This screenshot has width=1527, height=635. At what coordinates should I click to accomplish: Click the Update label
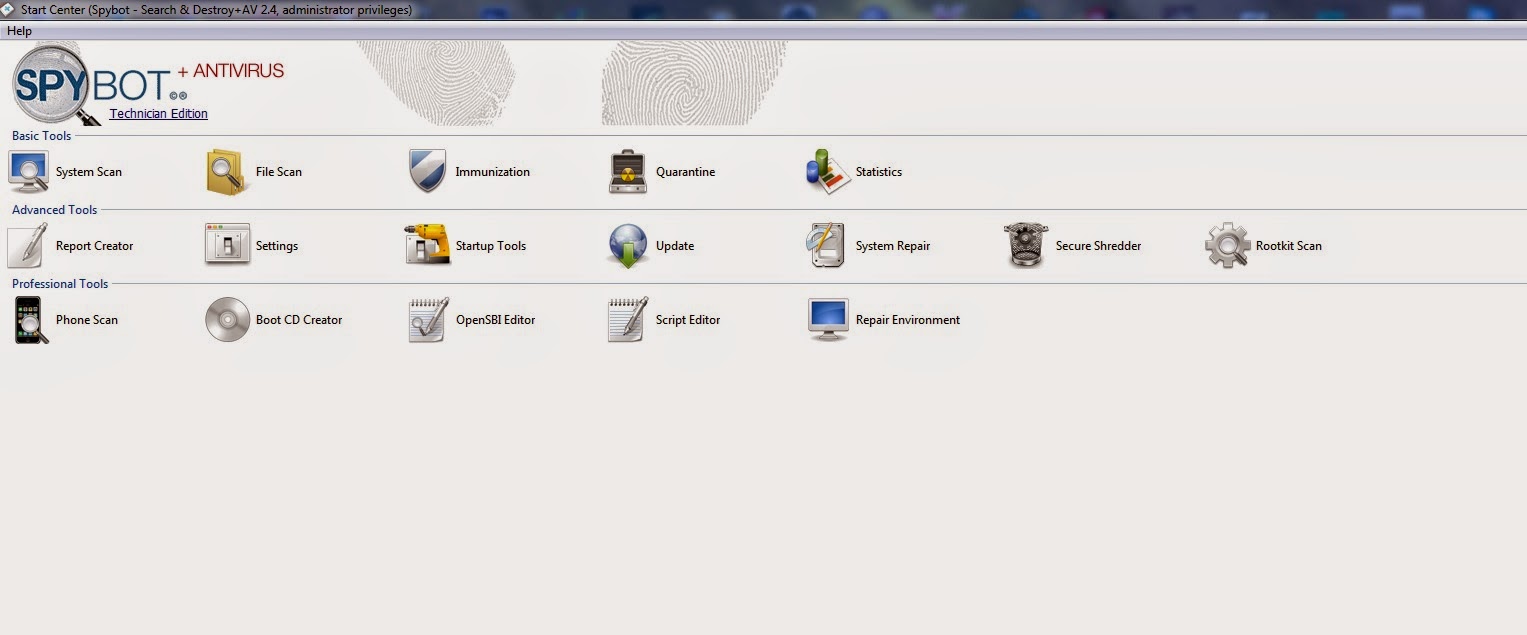(675, 246)
